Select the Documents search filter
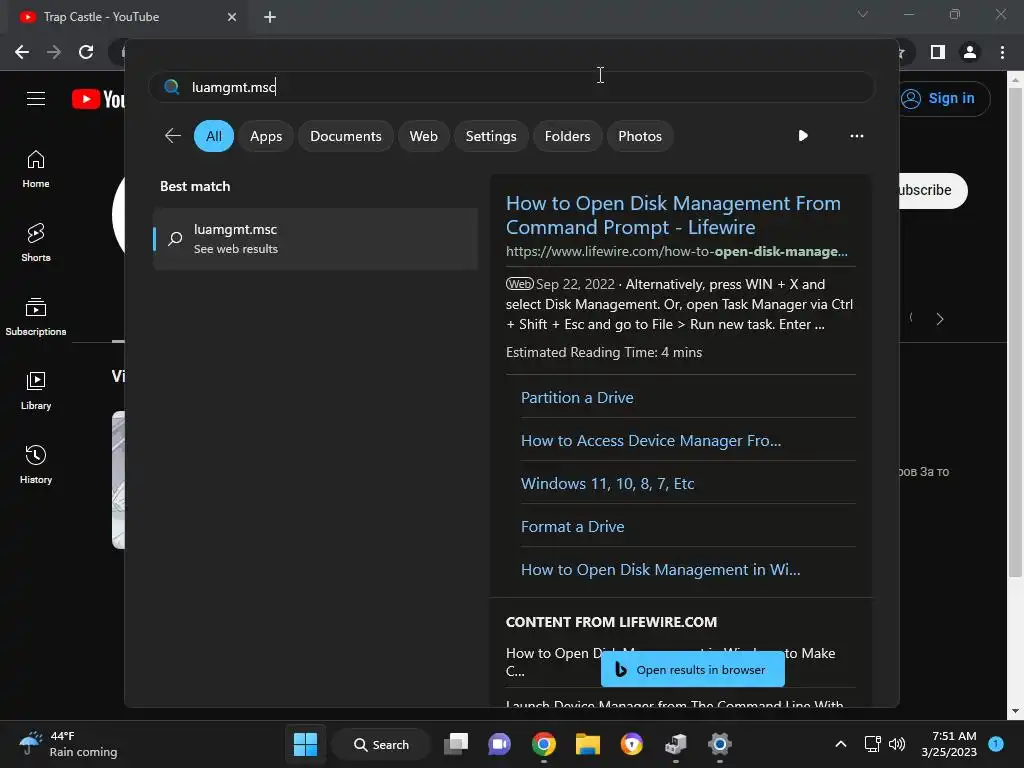 (x=345, y=136)
